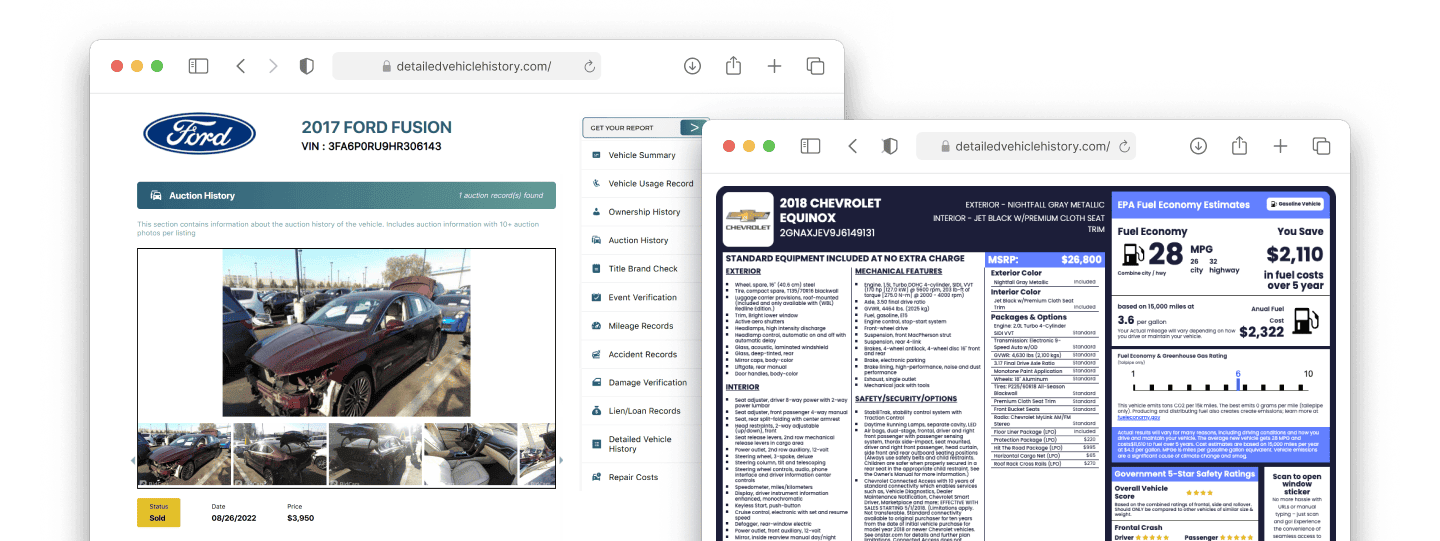This screenshot has width=1440, height=541.
Task: Open Repair Costs menu item
Action: [642, 477]
